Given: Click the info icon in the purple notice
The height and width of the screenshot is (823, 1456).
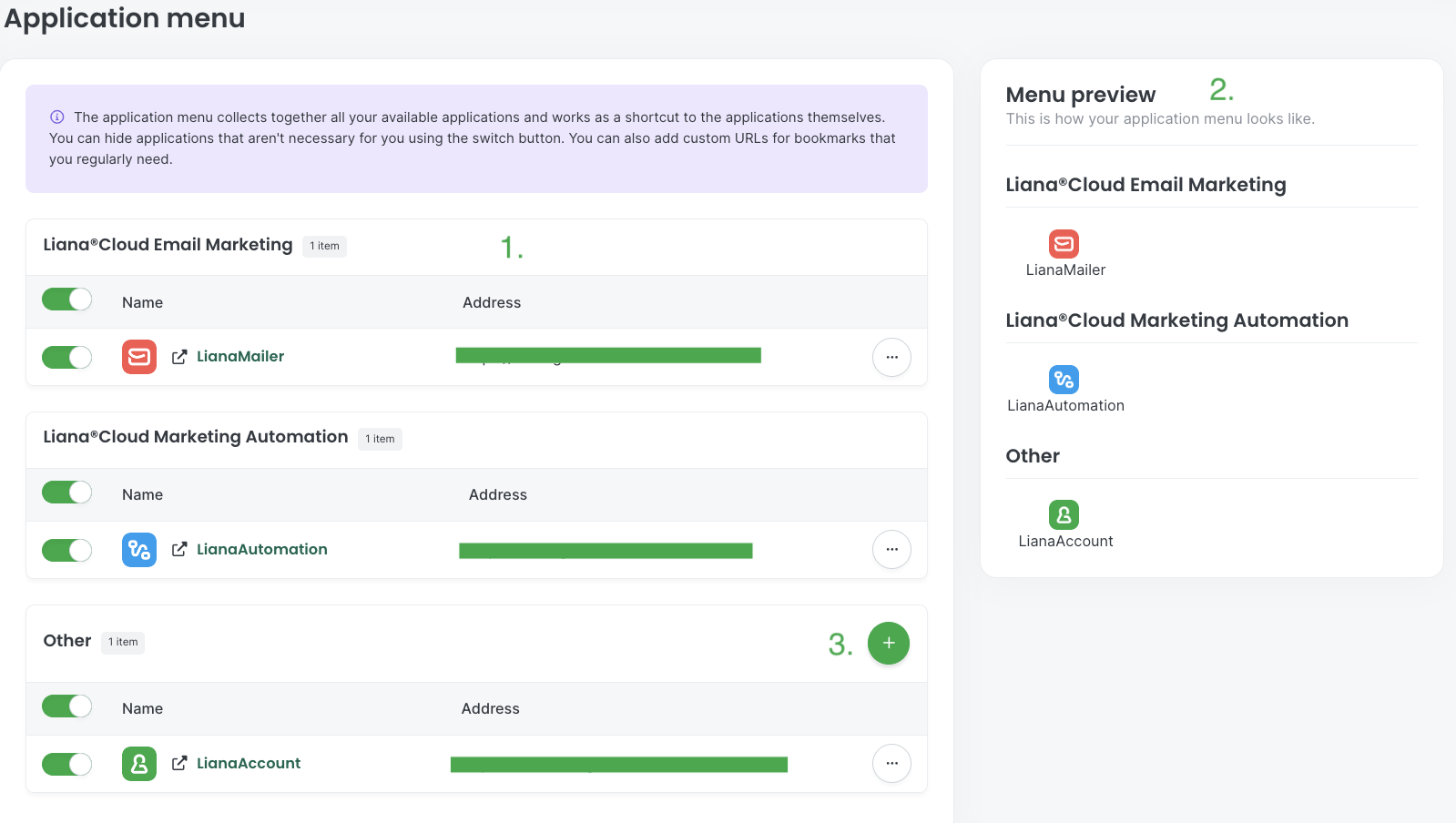Looking at the screenshot, I should (57, 117).
